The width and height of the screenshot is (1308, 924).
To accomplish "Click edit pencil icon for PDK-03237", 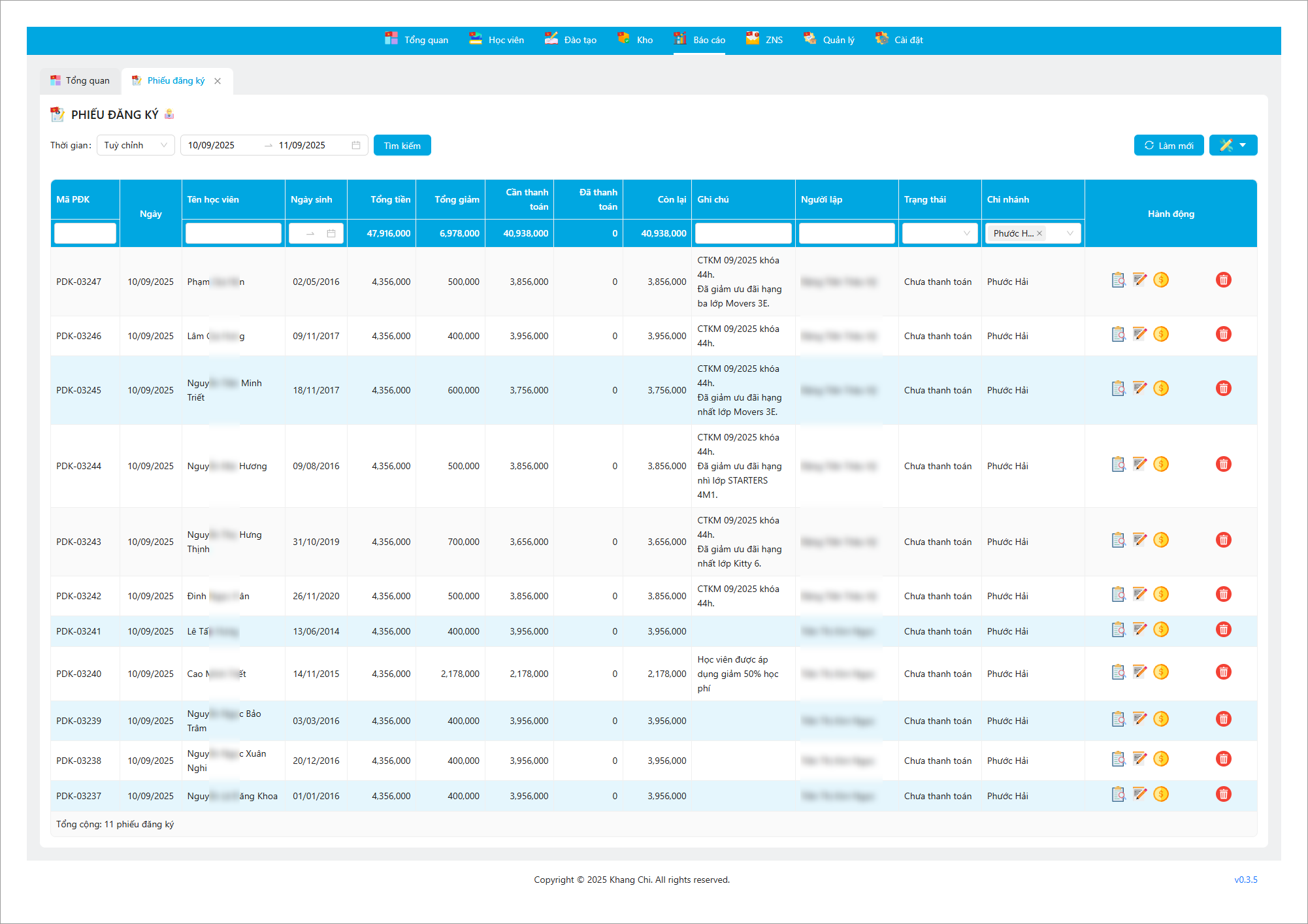I will (1139, 795).
